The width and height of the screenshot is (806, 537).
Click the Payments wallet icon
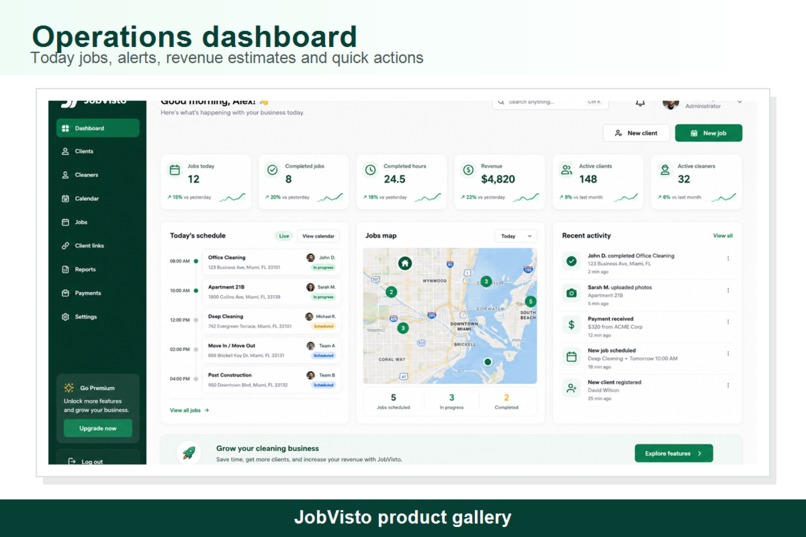[65, 293]
